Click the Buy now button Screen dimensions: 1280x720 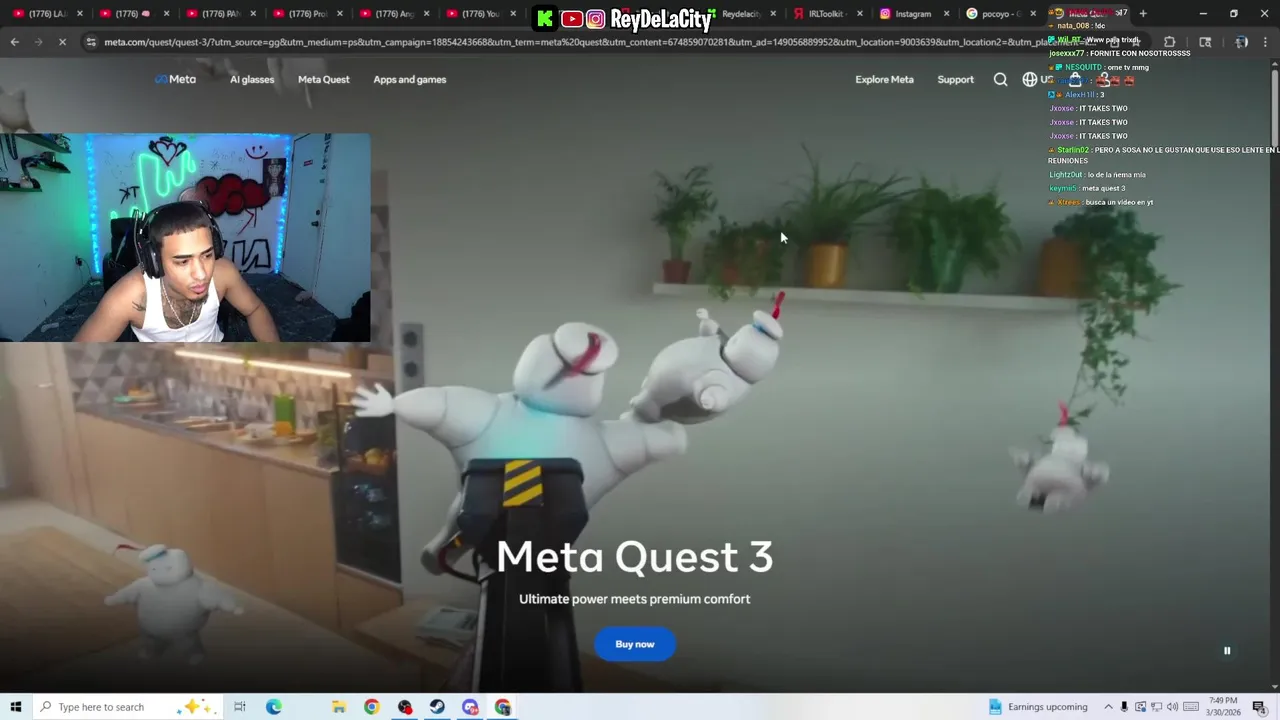[635, 644]
